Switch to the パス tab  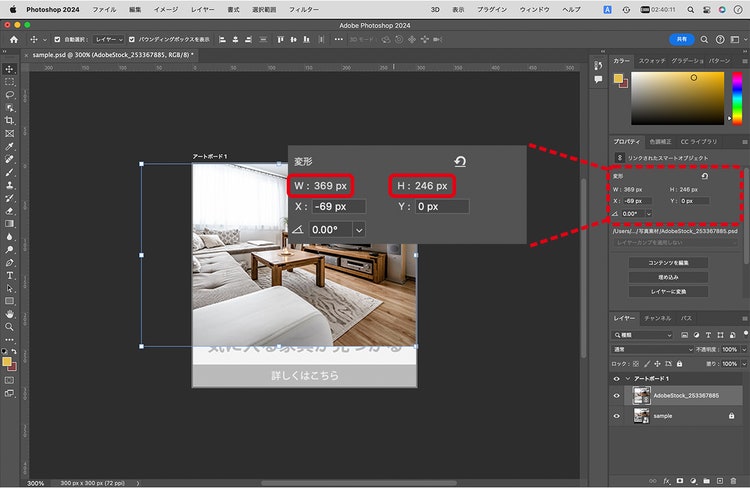[686, 318]
